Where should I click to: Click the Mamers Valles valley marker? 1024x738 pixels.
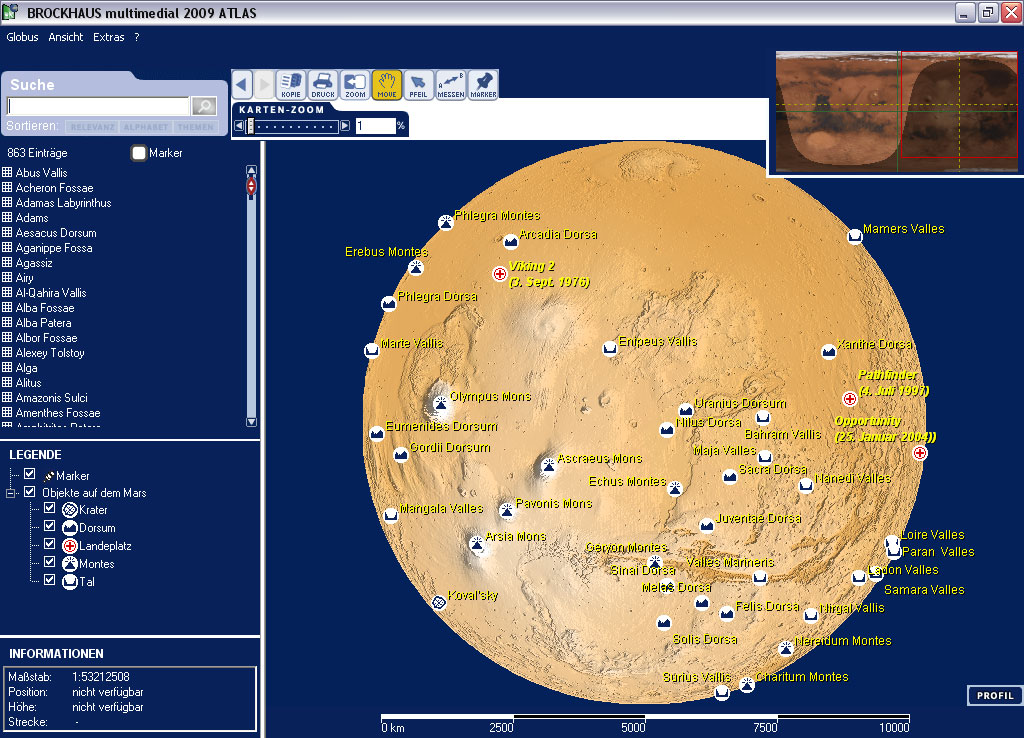855,236
